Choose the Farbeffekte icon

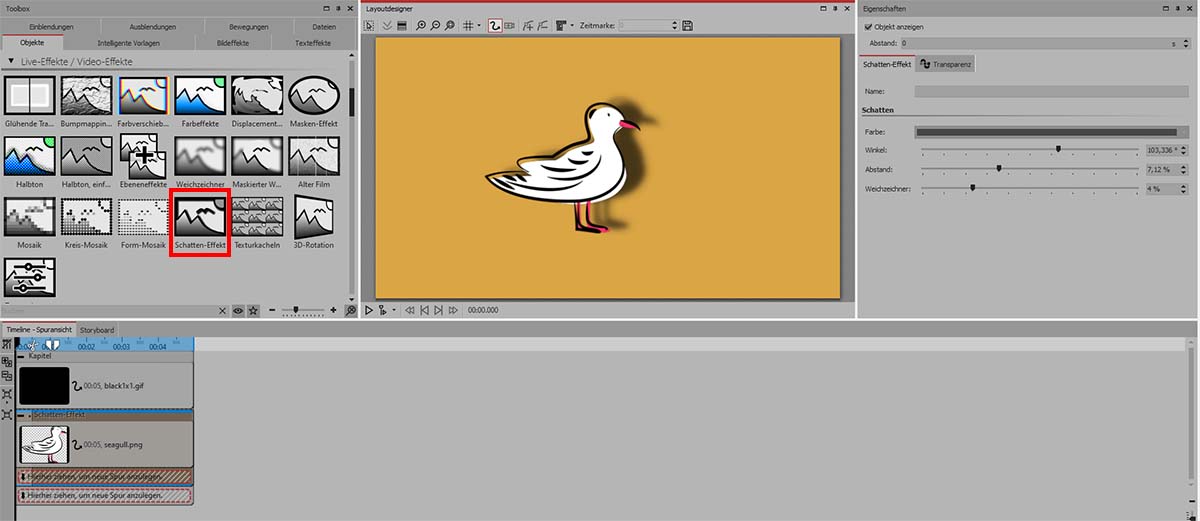click(x=200, y=97)
